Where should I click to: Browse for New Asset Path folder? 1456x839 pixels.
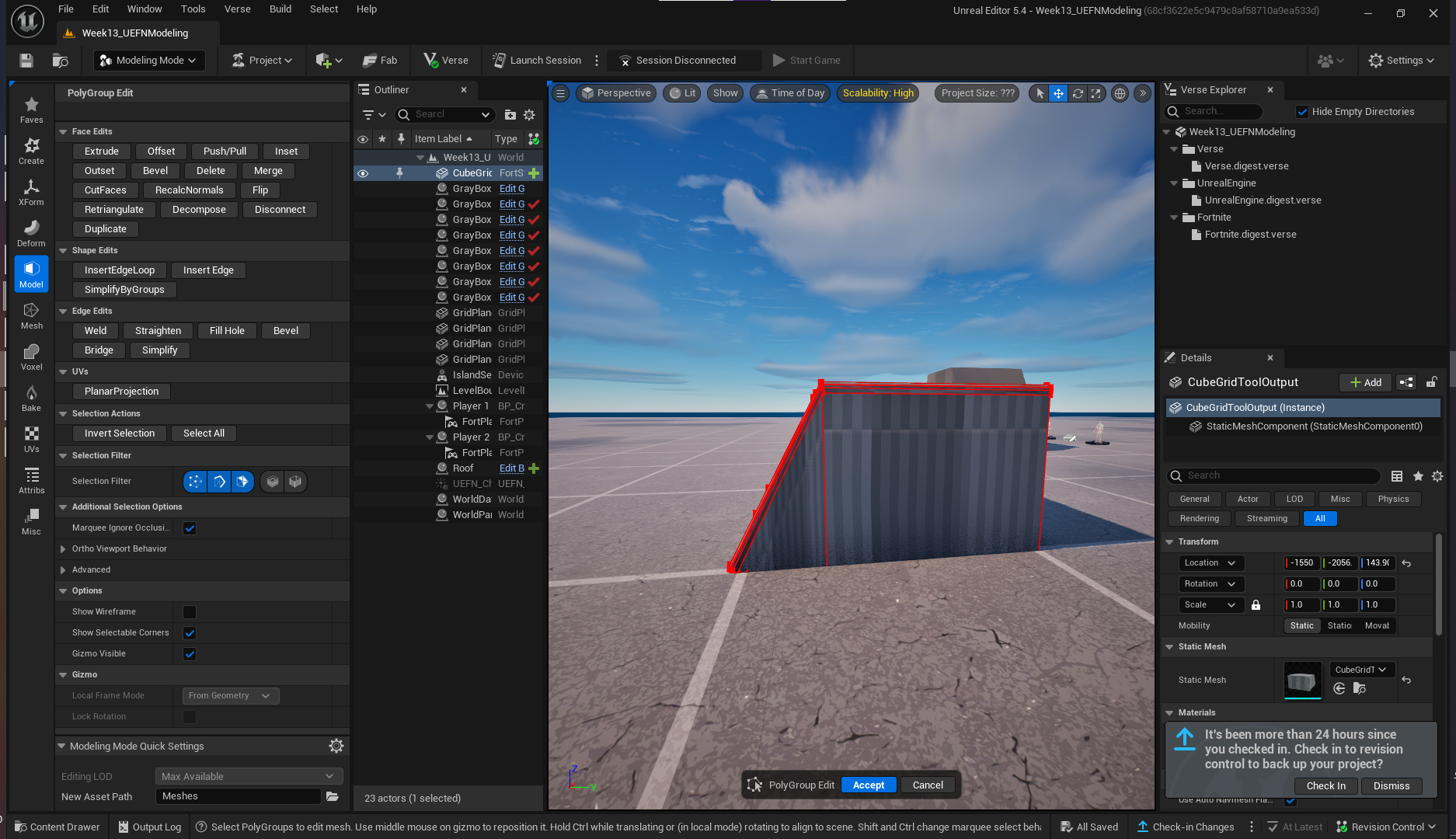(x=333, y=796)
